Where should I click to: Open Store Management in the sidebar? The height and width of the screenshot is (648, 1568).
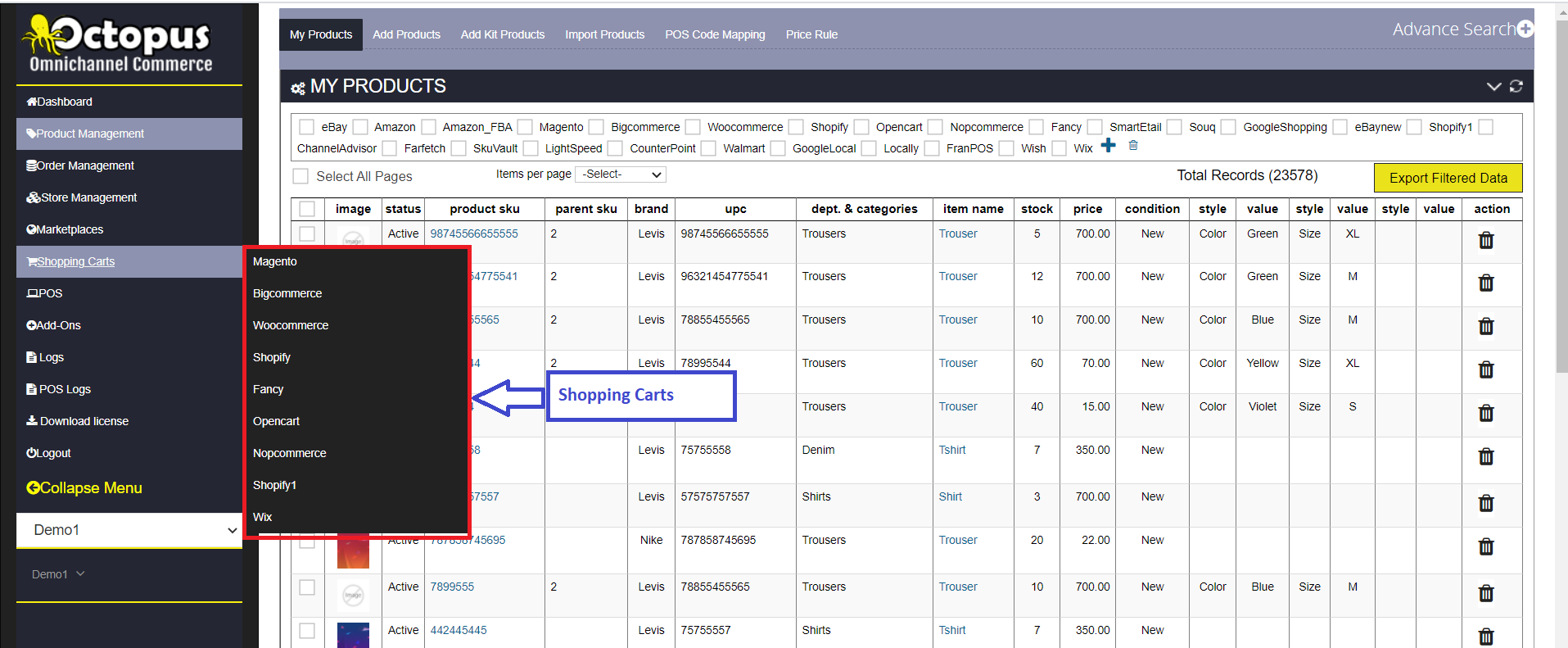pyautogui.click(x=129, y=197)
